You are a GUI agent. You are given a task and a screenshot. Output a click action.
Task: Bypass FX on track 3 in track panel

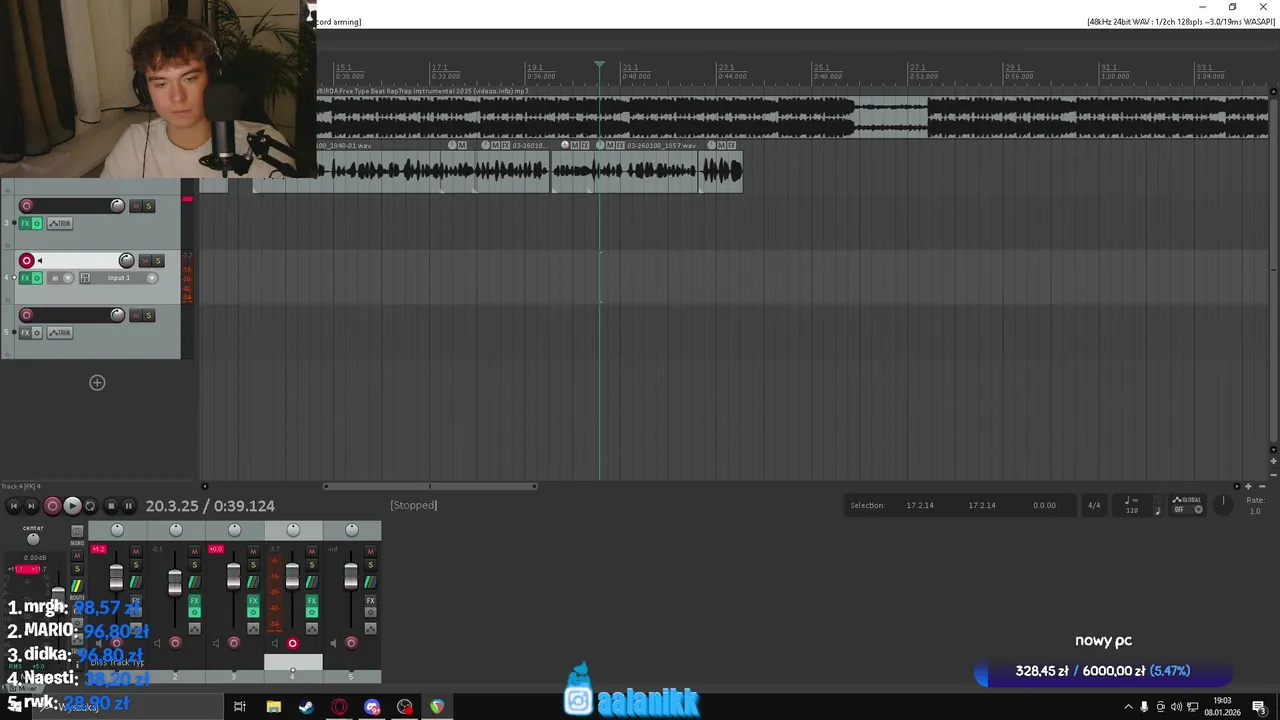pyautogui.click(x=37, y=223)
